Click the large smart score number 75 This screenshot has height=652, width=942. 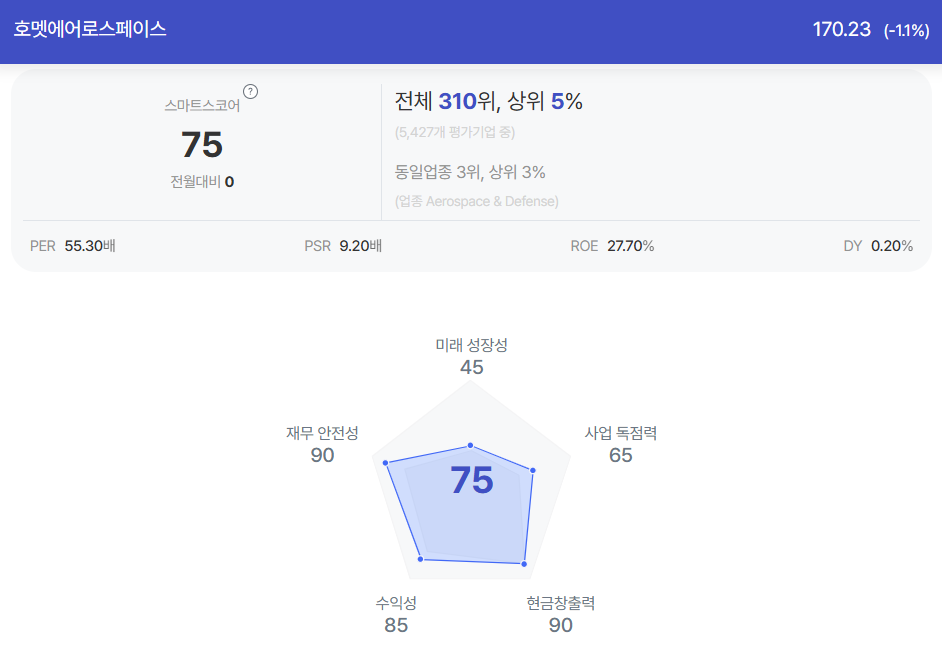pos(202,145)
